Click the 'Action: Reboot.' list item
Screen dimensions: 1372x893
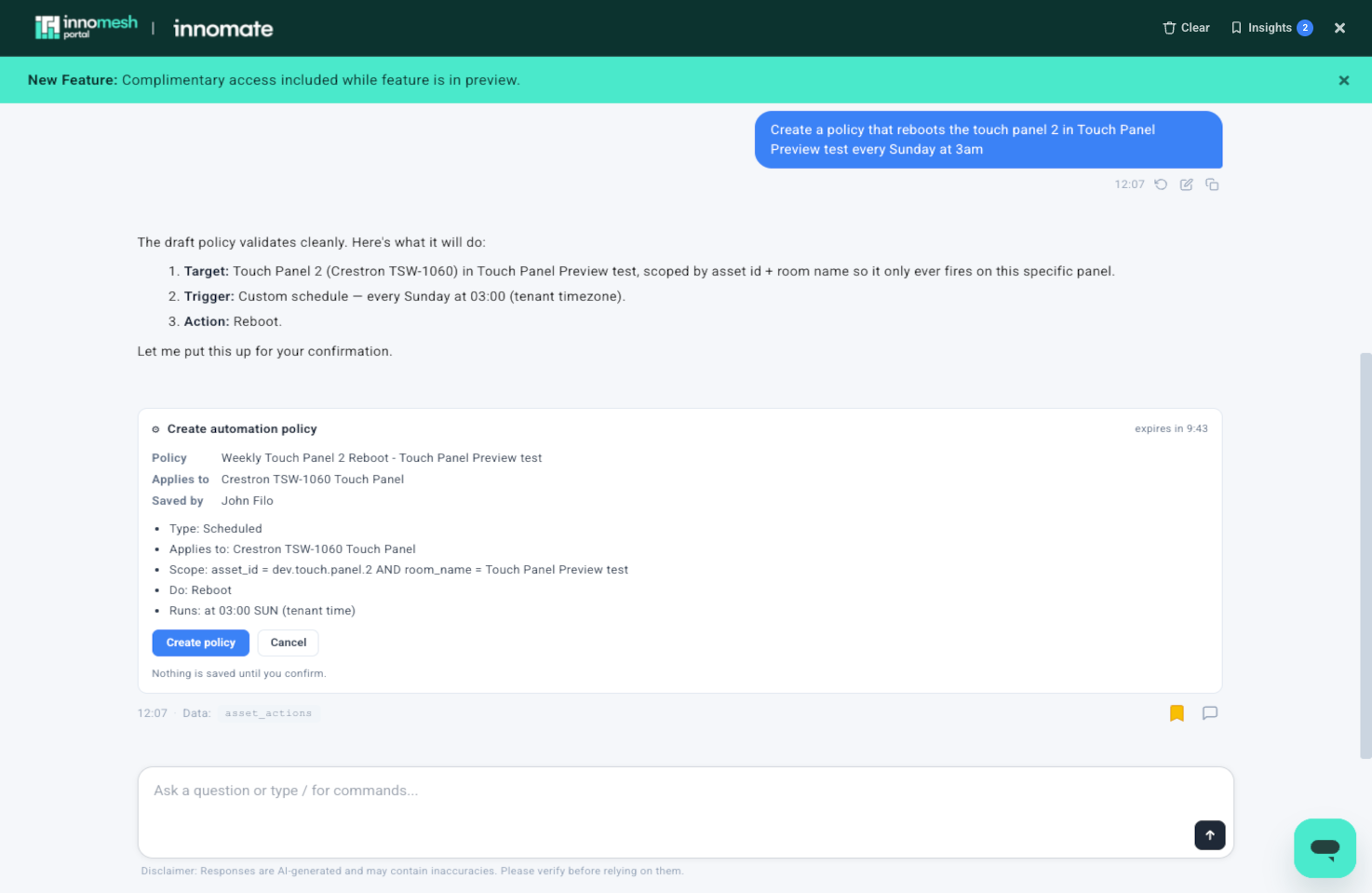coord(233,321)
